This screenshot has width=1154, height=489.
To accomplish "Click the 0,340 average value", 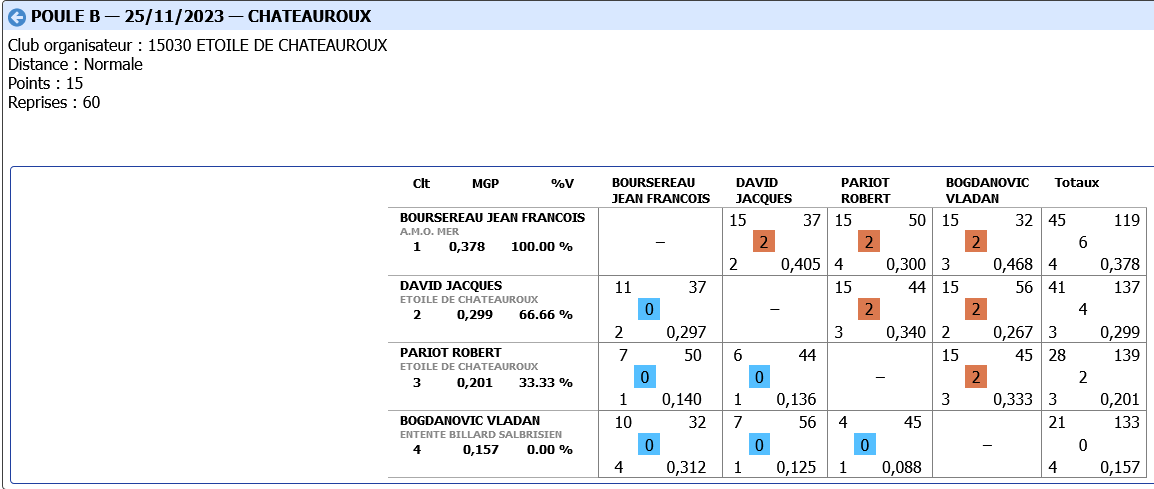I will tap(907, 332).
